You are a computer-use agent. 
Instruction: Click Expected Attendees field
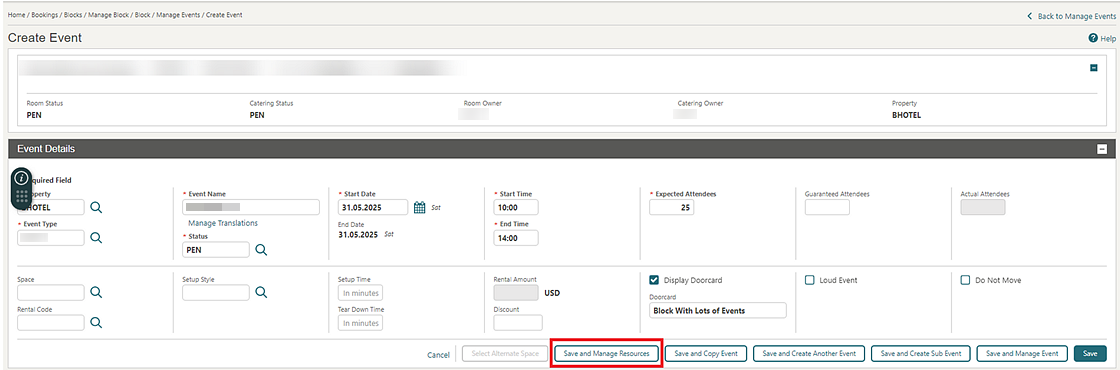671,207
